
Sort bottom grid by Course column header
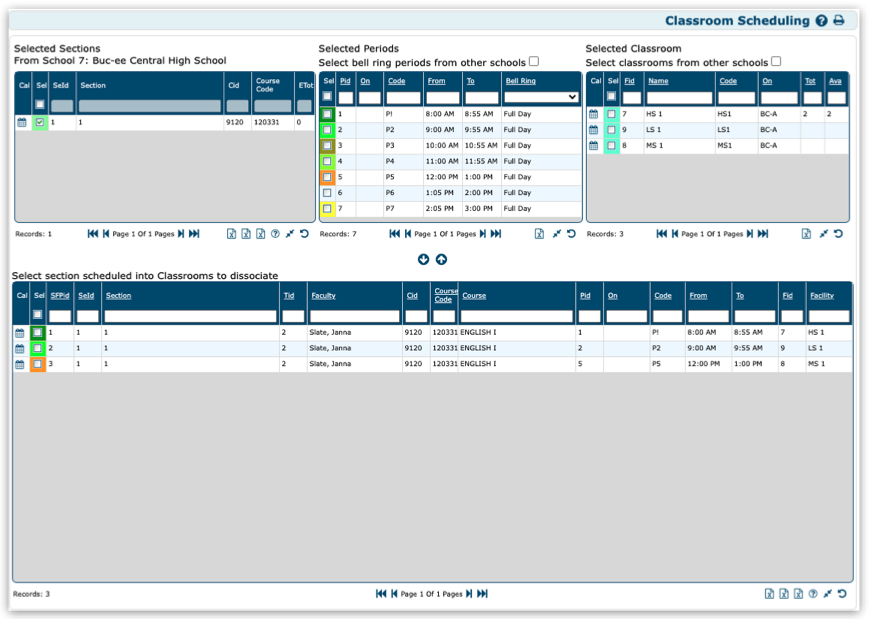tap(474, 296)
